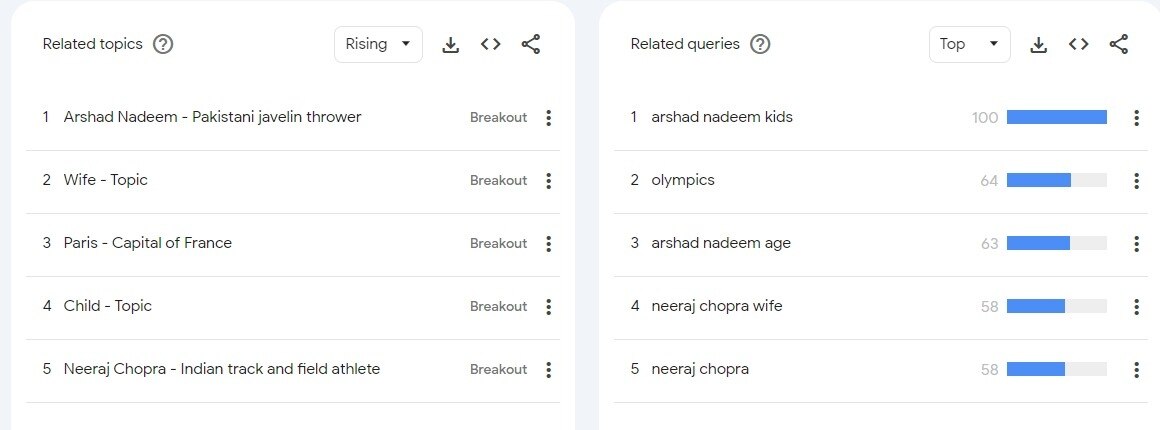The width and height of the screenshot is (1160, 430).
Task: Share the Related queries card
Action: pos(1119,44)
